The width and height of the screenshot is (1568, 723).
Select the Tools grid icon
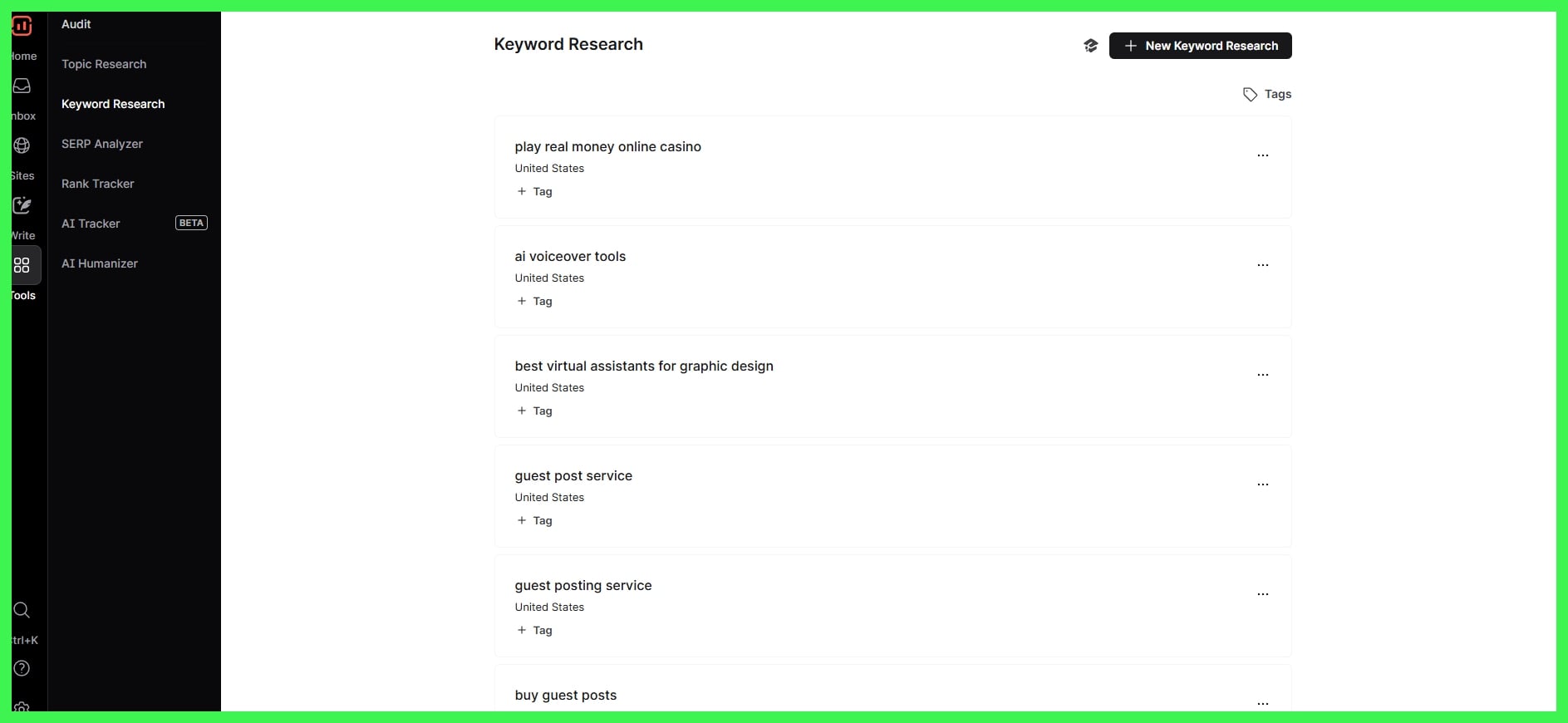point(22,266)
